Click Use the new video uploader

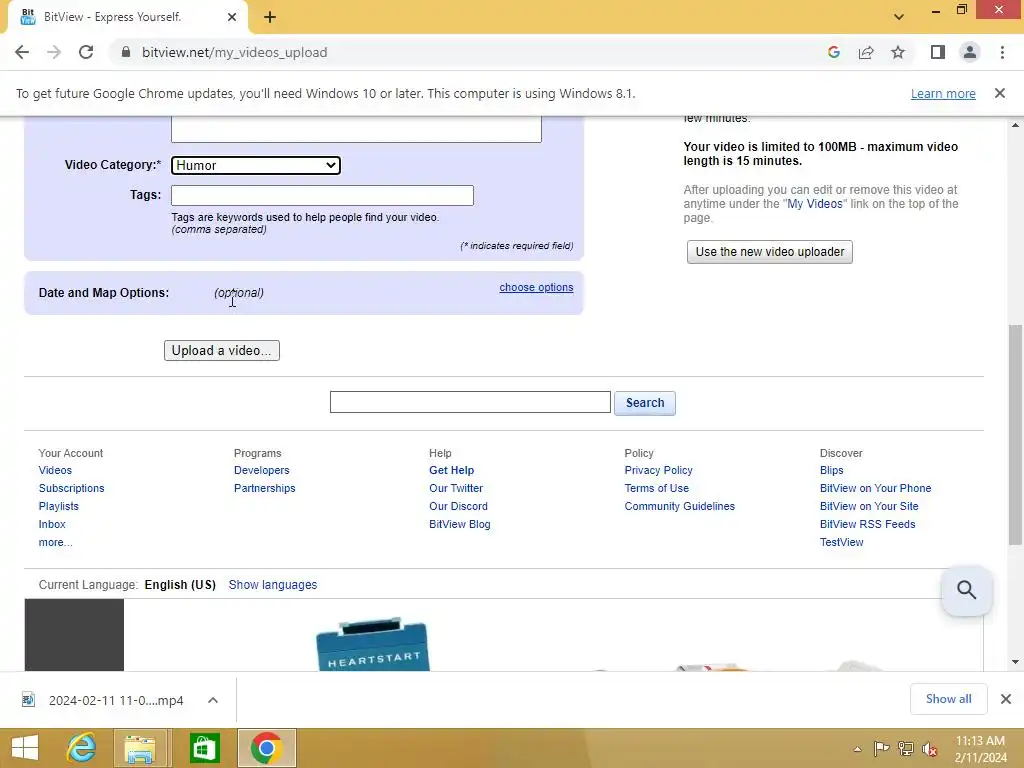pos(769,252)
